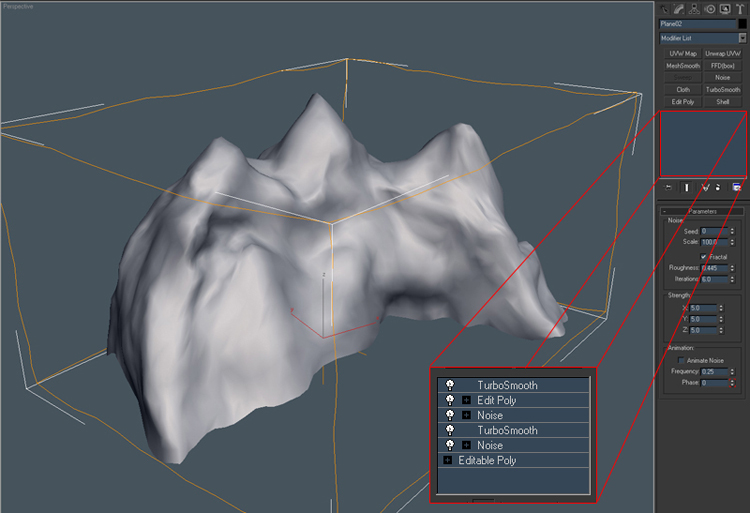Click the object color swatch beside Plane02
The height and width of the screenshot is (513, 750).
(741, 23)
